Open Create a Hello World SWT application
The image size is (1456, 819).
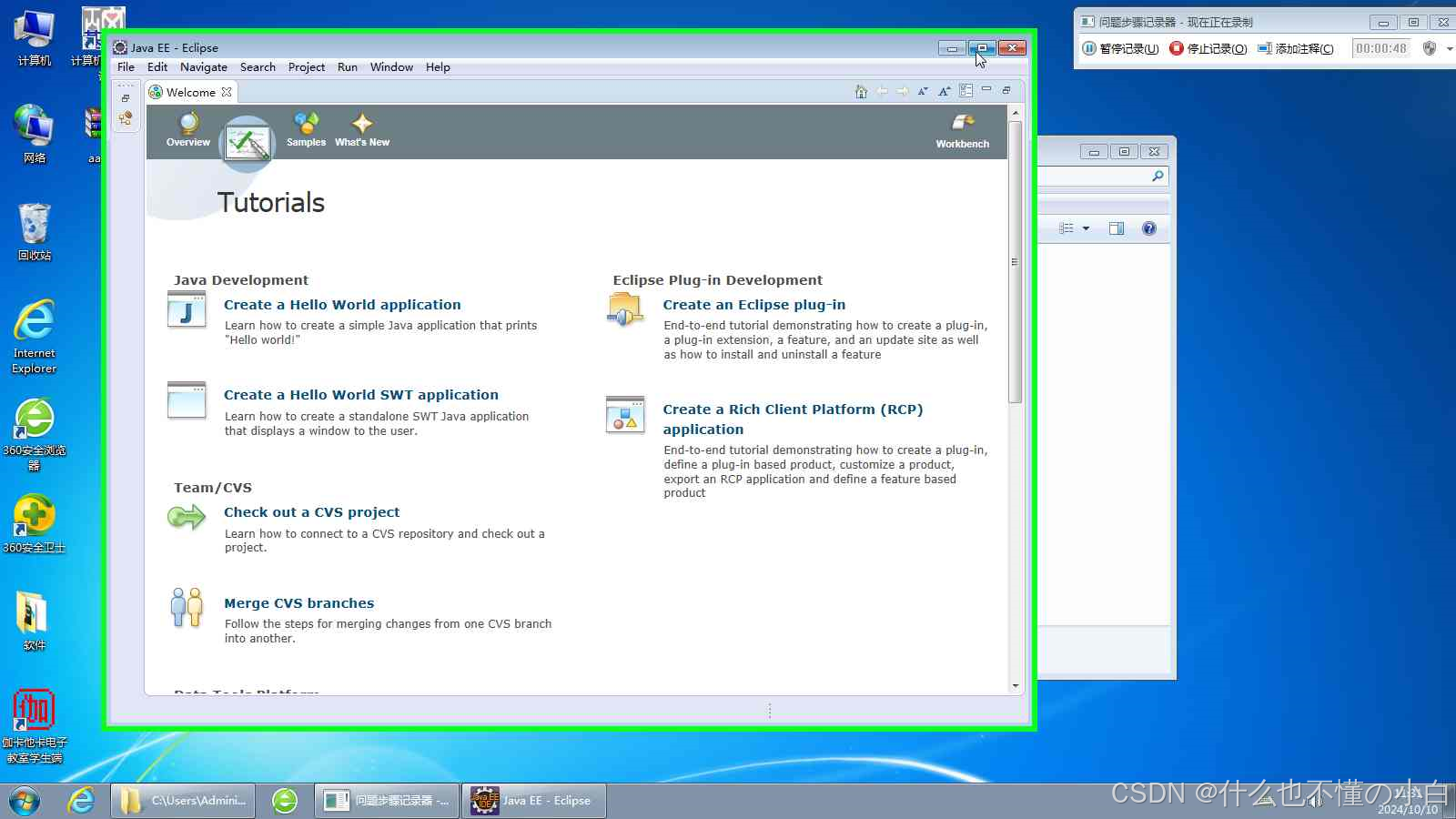coord(361,395)
